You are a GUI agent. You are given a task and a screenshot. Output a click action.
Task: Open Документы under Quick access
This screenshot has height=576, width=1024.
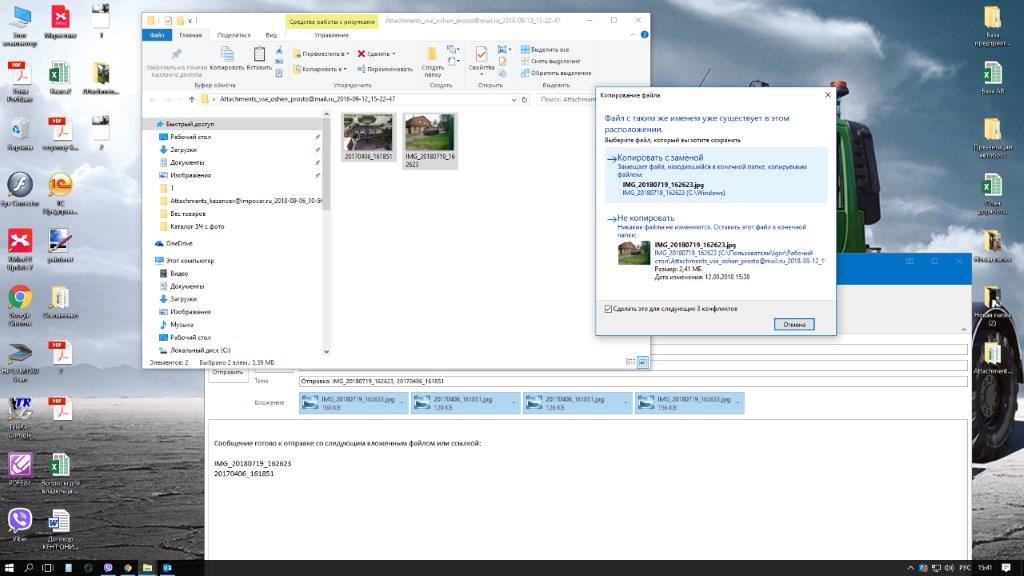tap(187, 162)
